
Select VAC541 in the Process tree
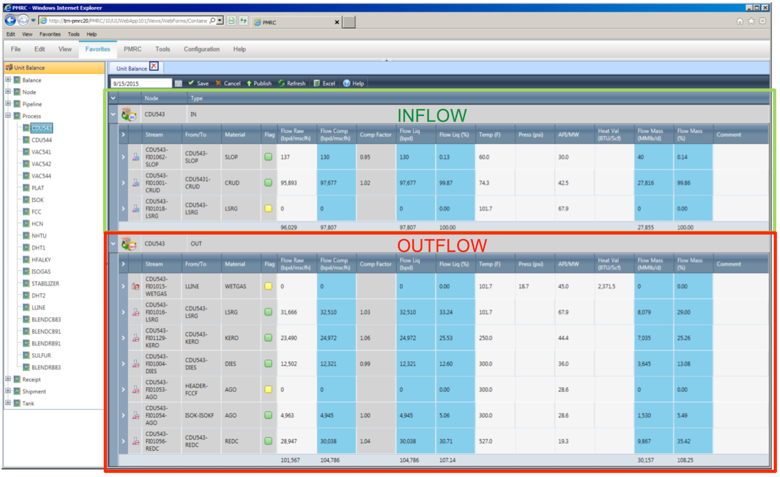point(40,152)
